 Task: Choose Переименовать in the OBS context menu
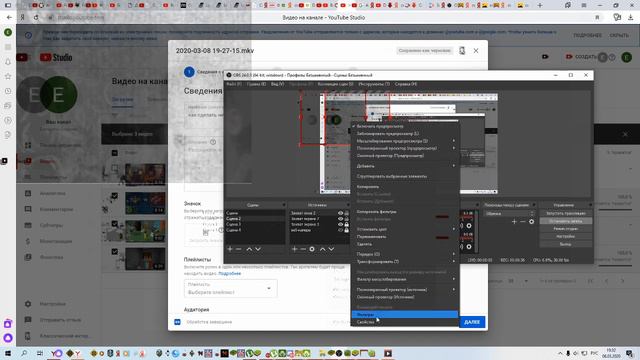click(405, 236)
